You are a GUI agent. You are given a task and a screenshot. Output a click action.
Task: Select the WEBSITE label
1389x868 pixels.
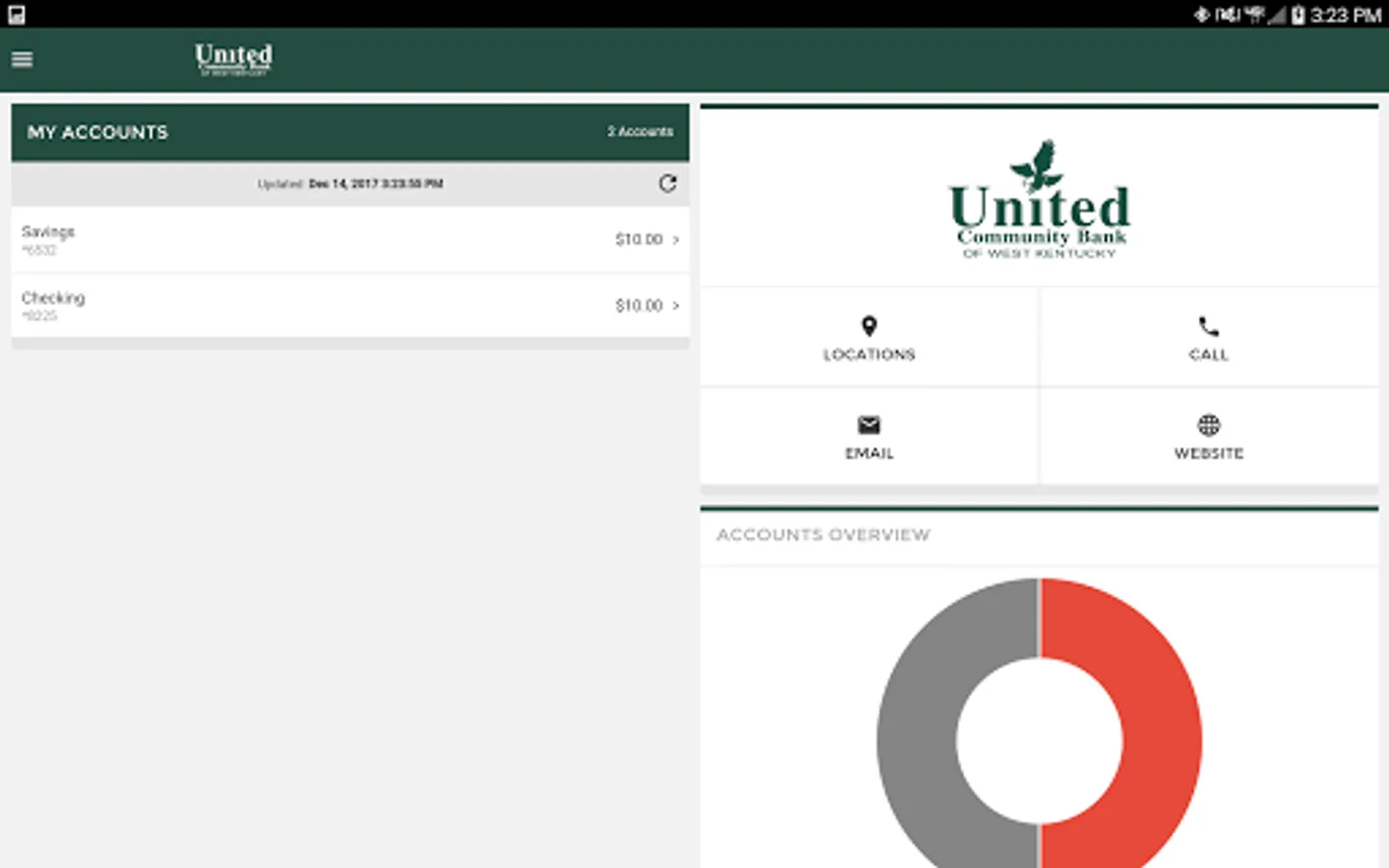[x=1209, y=453]
